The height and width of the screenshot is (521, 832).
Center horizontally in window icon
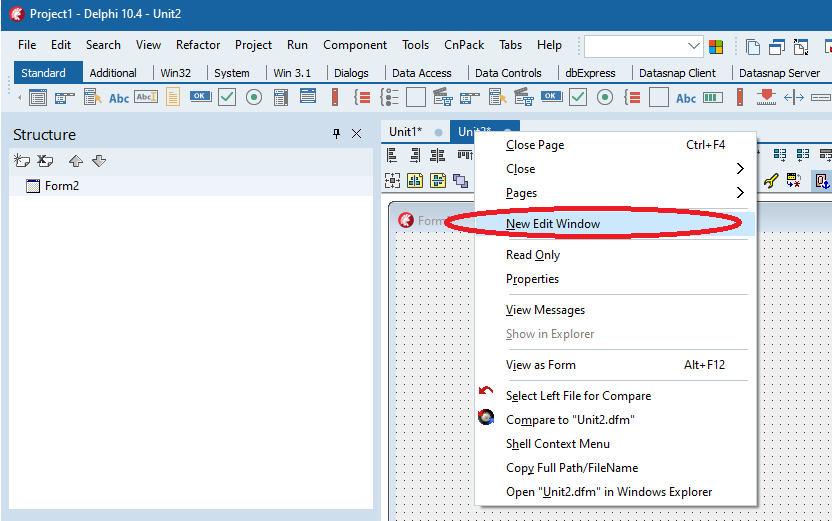415,181
